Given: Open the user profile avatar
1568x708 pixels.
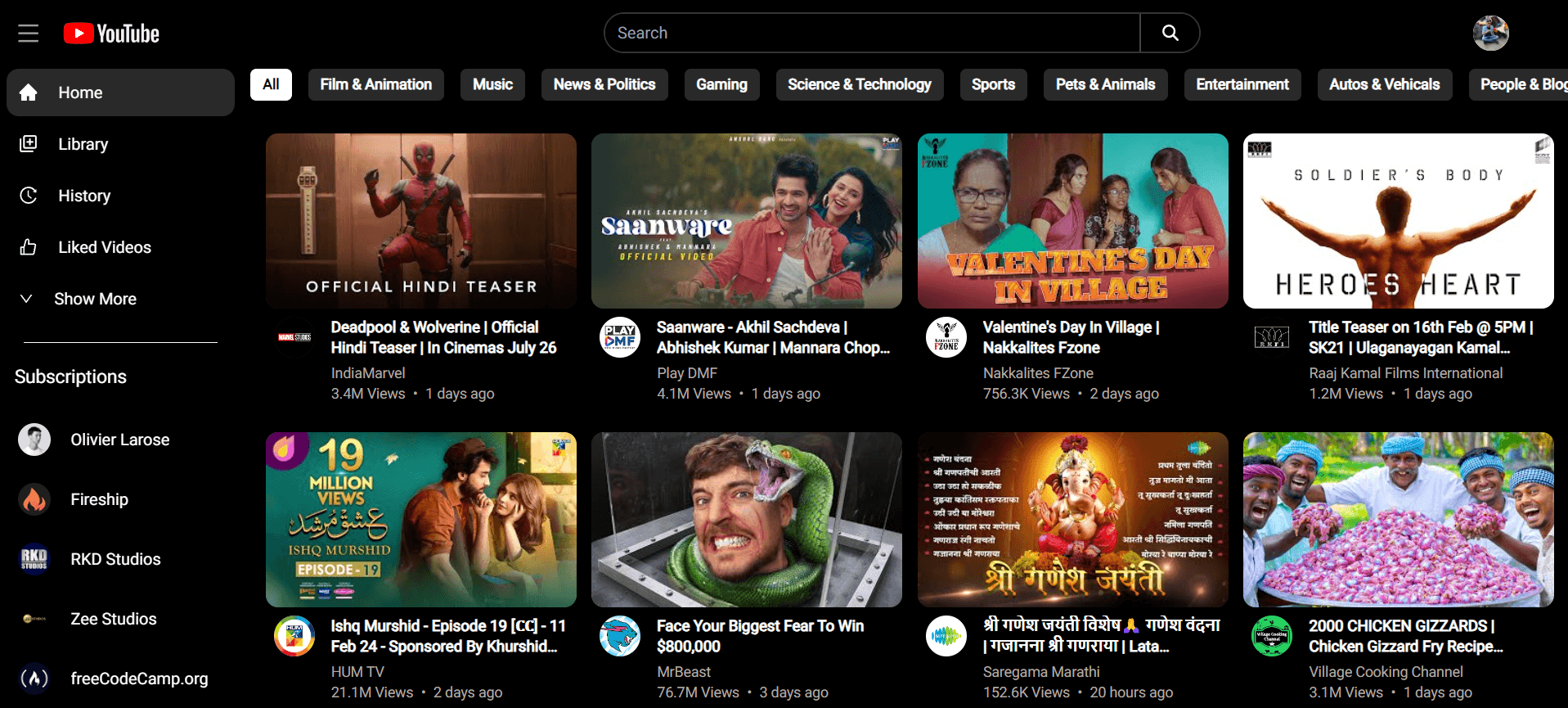Looking at the screenshot, I should [1490, 33].
